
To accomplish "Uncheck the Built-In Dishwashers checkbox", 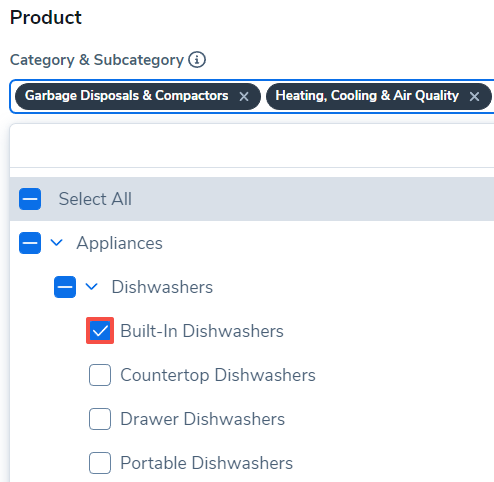I will click(100, 331).
